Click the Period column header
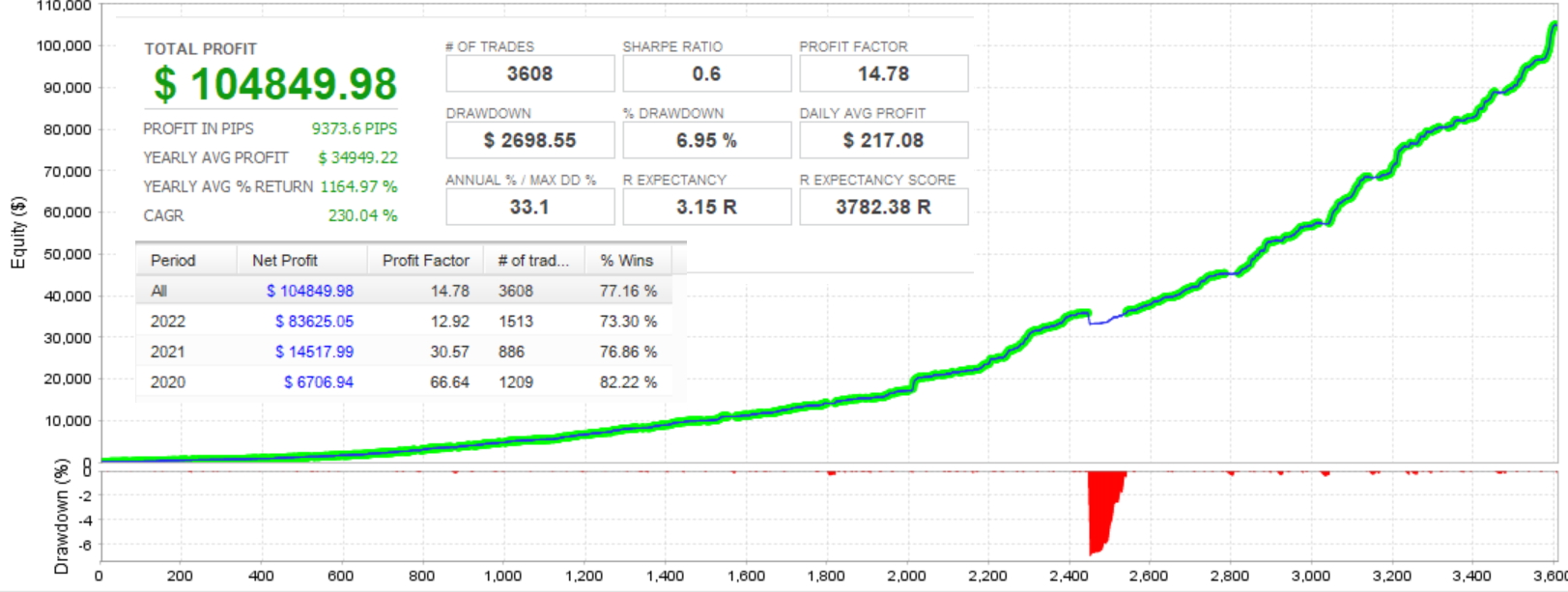The width and height of the screenshot is (1568, 592). point(174,261)
